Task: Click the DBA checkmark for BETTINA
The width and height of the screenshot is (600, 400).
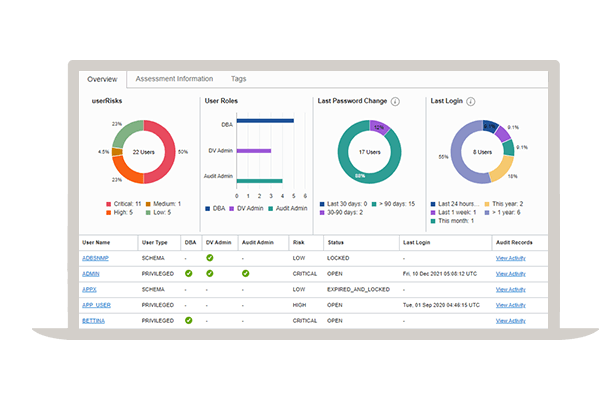Action: click(189, 320)
